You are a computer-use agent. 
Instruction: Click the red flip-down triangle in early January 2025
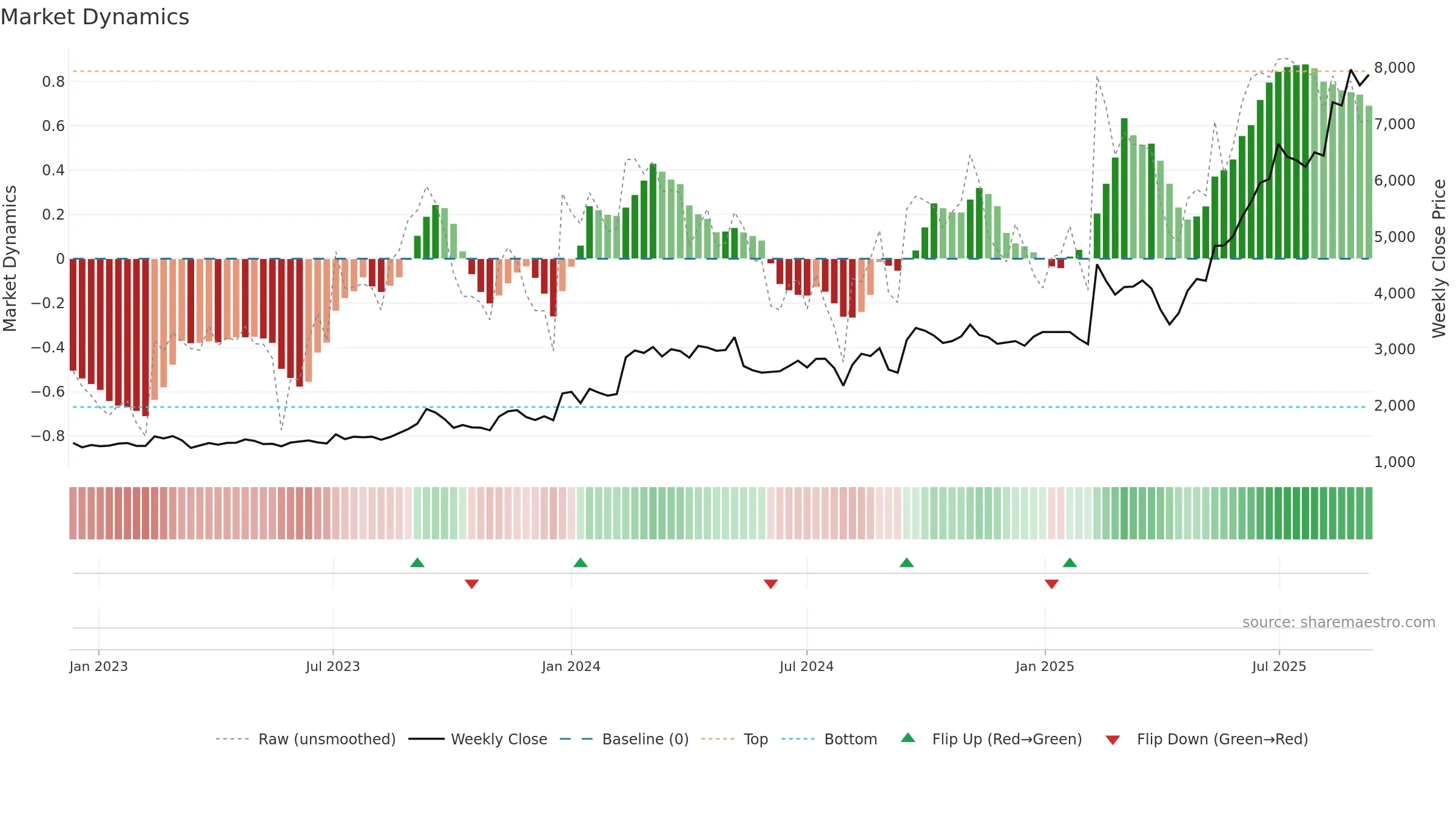coord(1052,584)
